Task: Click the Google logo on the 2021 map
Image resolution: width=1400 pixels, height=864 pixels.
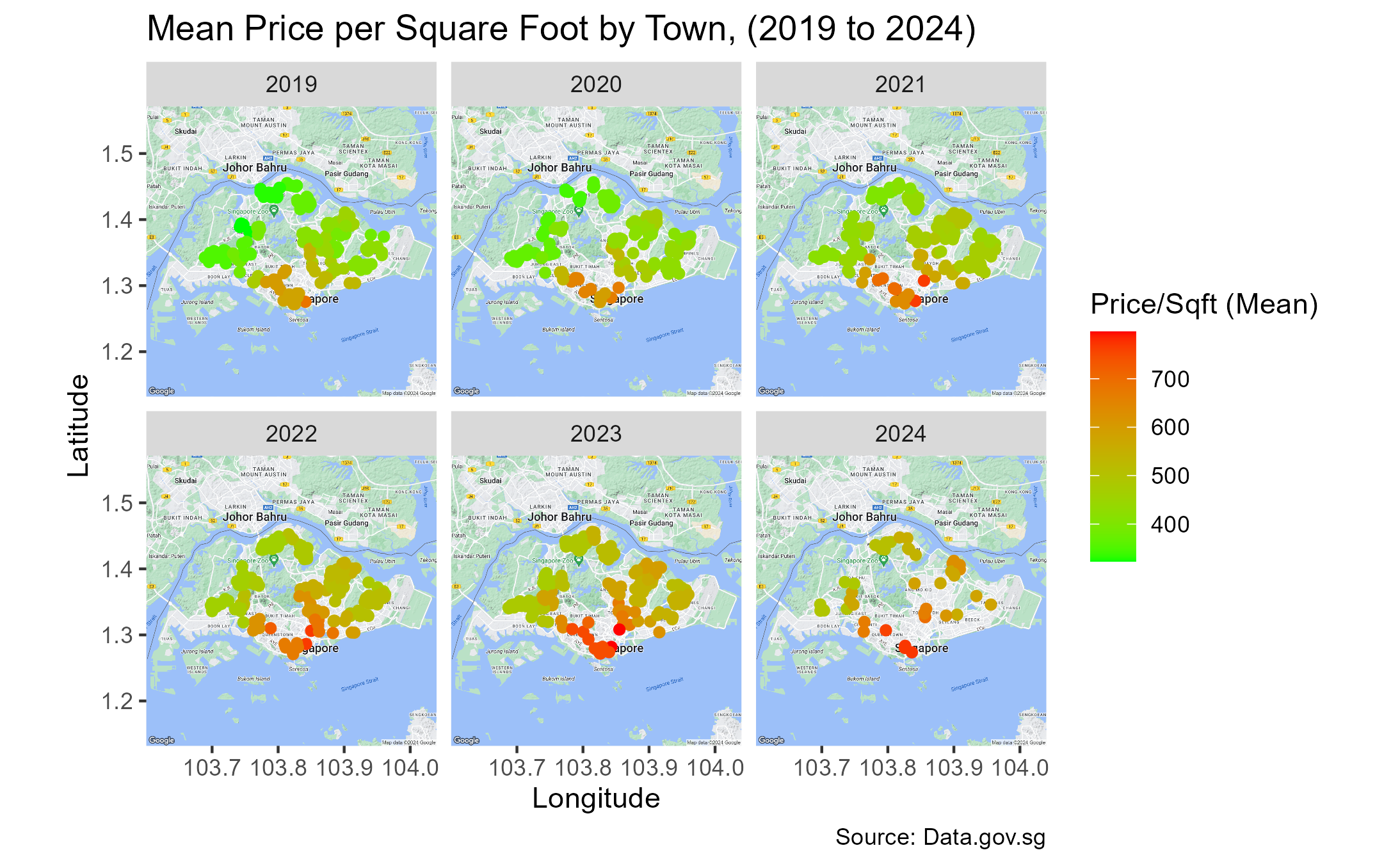Action: [771, 391]
